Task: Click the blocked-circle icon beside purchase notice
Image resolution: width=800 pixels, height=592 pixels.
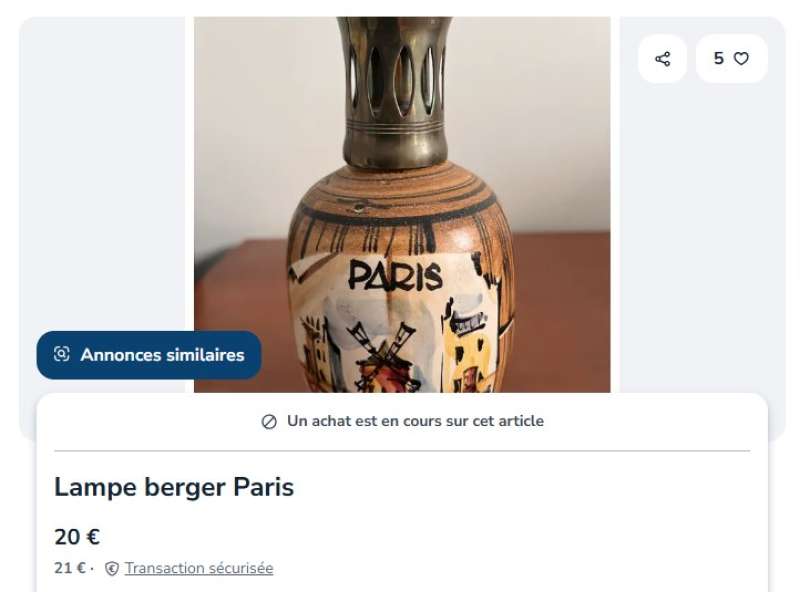Action: point(269,422)
